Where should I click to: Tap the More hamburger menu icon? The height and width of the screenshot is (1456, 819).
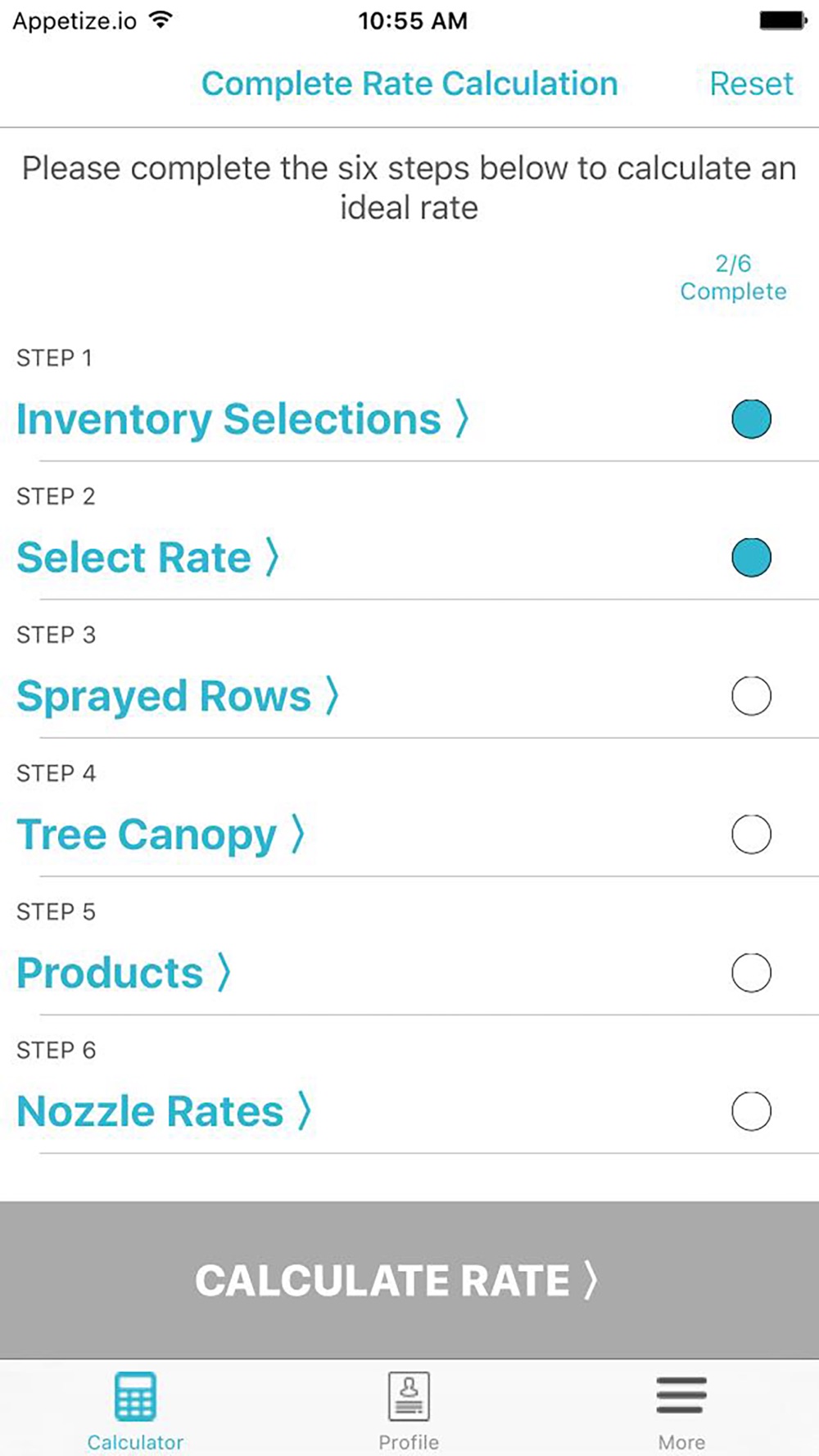[x=681, y=1395]
